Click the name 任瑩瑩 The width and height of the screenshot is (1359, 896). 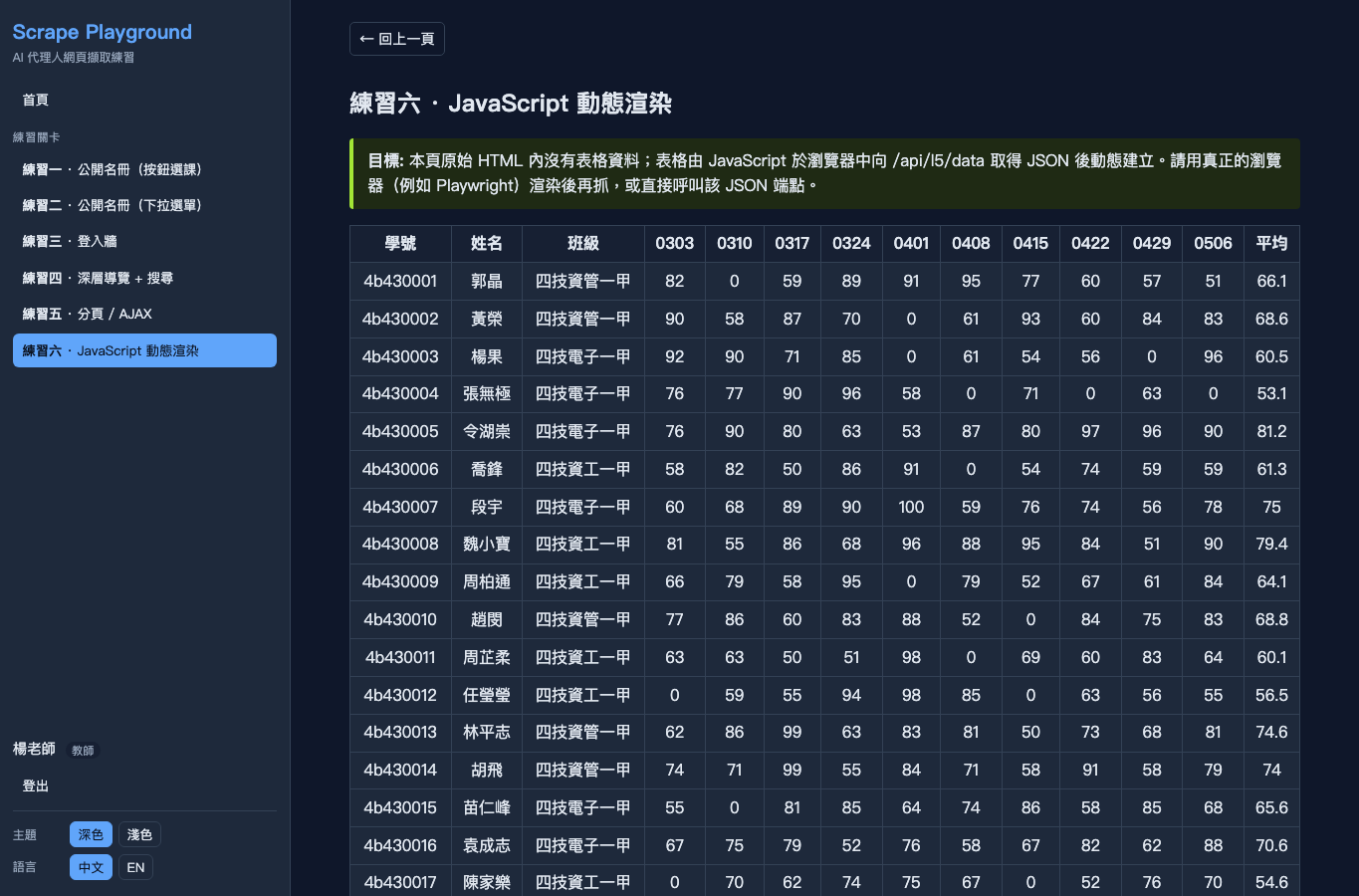pyautogui.click(x=487, y=695)
